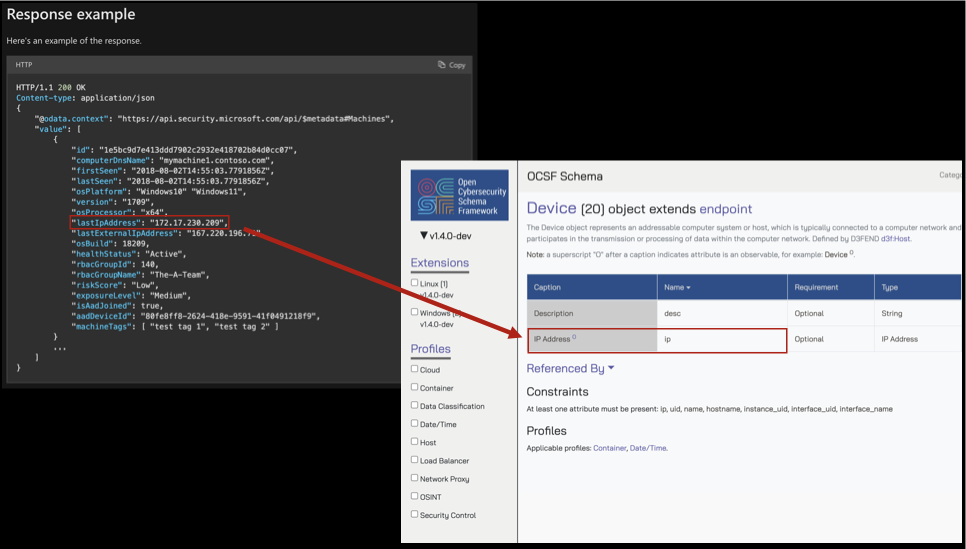The height and width of the screenshot is (549, 966).
Task: Check the Security Control profile checkbox
Action: pos(416,514)
